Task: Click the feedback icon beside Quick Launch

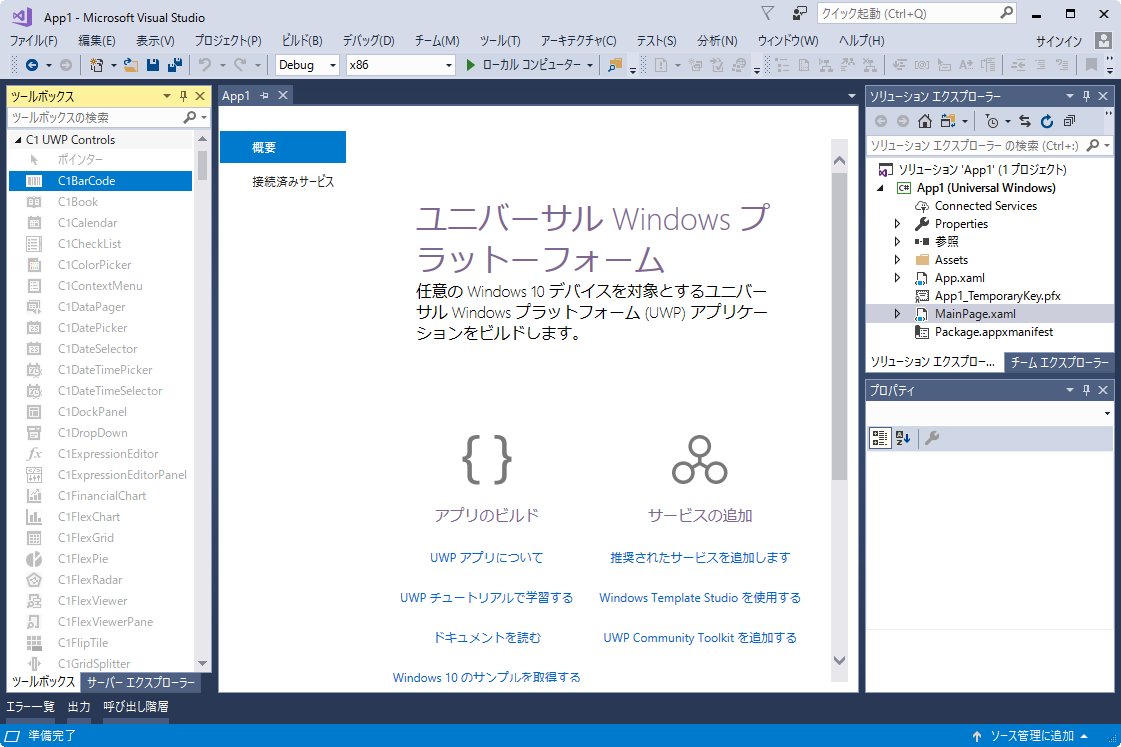Action: pyautogui.click(x=799, y=14)
